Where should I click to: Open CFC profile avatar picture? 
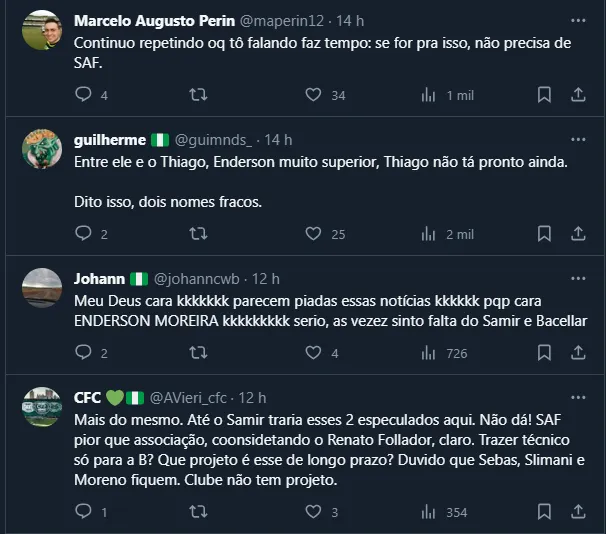coord(41,408)
